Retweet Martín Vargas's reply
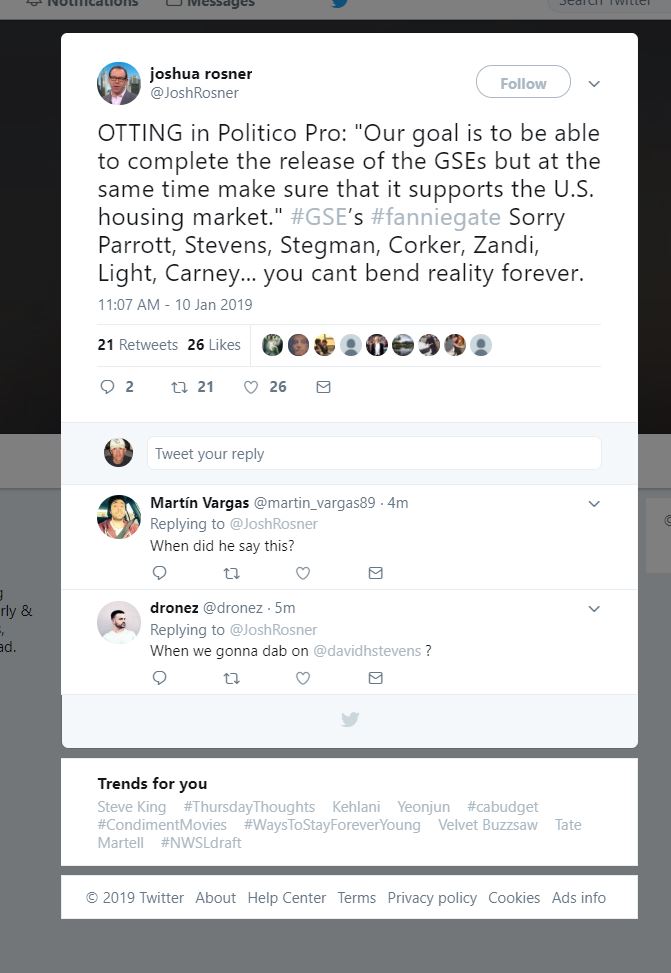The width and height of the screenshot is (671, 973). click(231, 573)
